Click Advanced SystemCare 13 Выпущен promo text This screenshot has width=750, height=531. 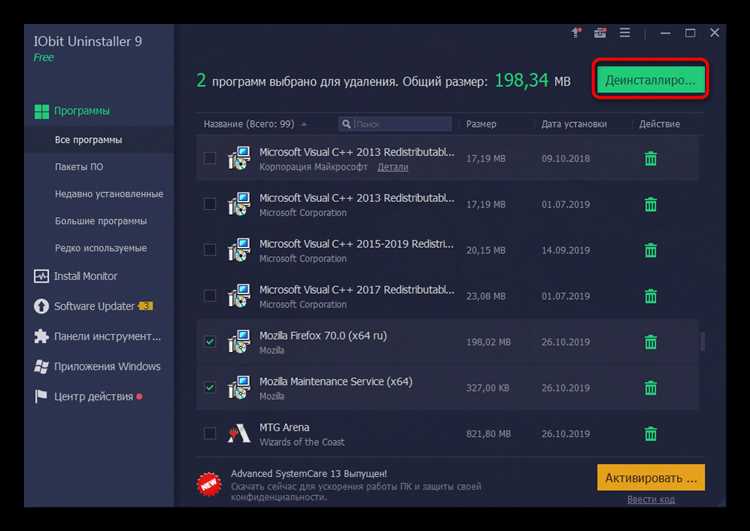309,474
